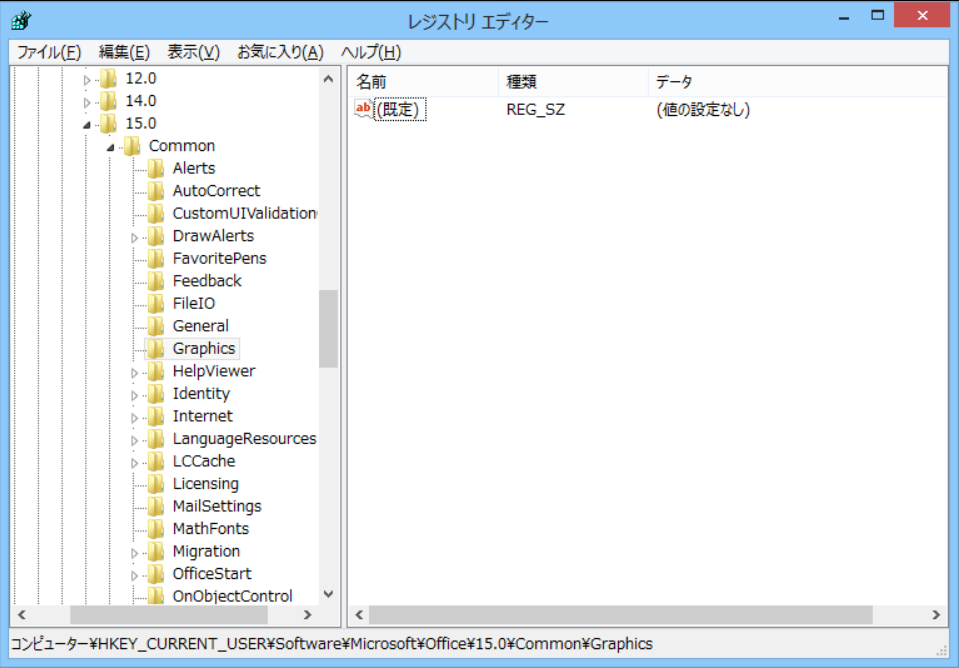Collapse the Common key
This screenshot has width=959, height=668.
coord(110,147)
